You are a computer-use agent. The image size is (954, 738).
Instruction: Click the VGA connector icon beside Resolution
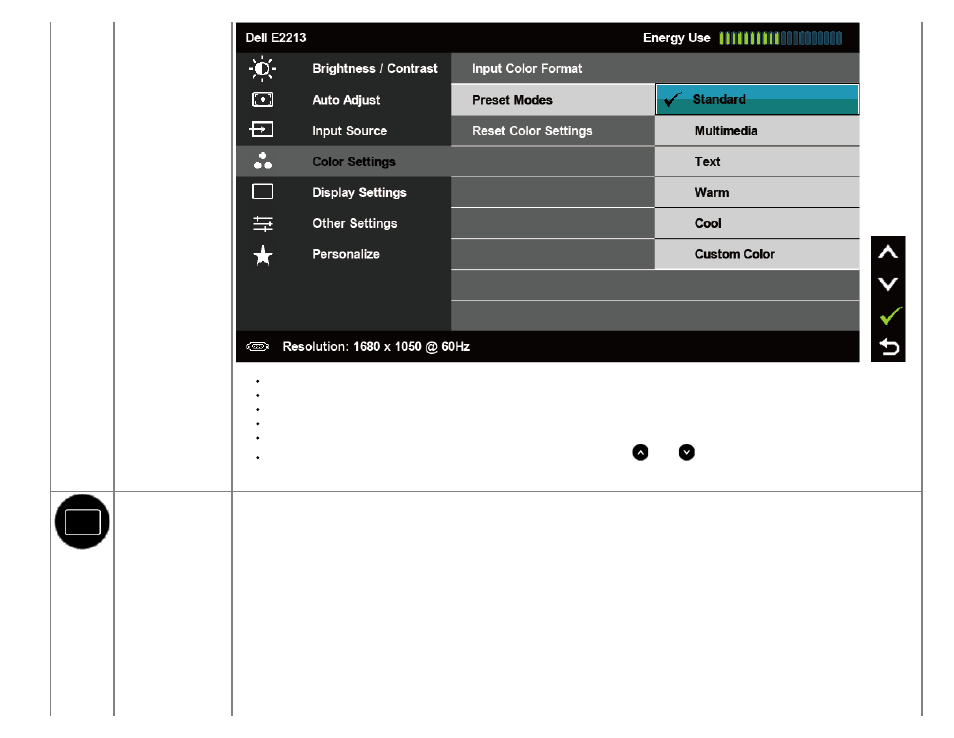[257, 347]
